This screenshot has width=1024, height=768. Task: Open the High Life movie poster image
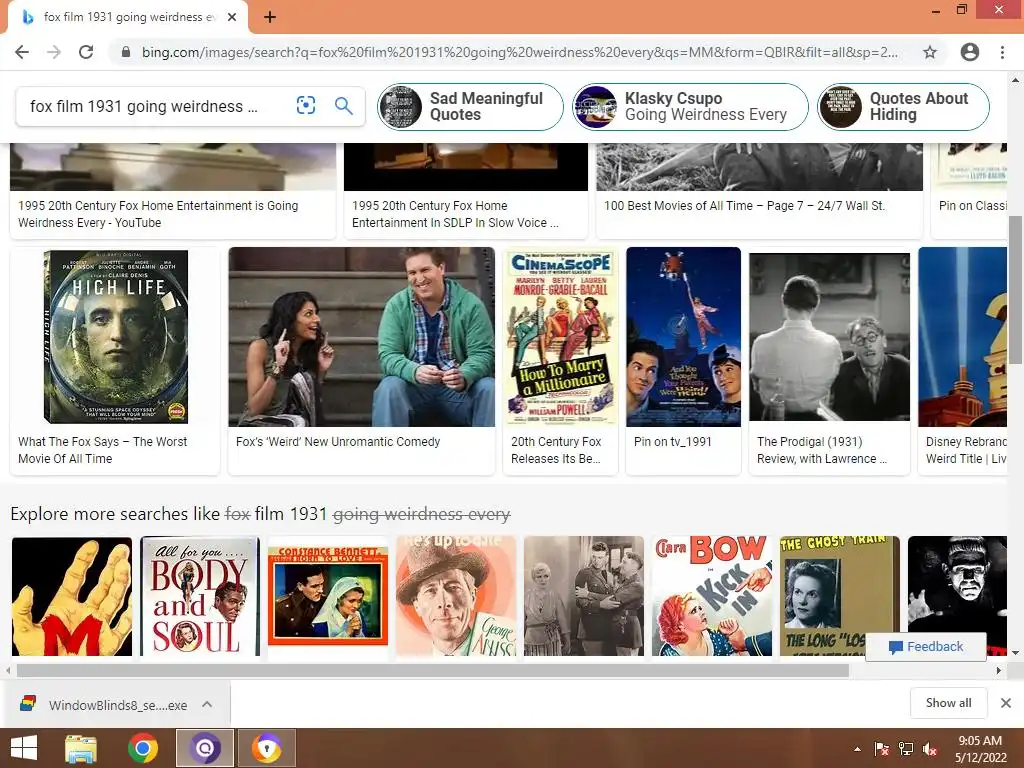point(116,337)
